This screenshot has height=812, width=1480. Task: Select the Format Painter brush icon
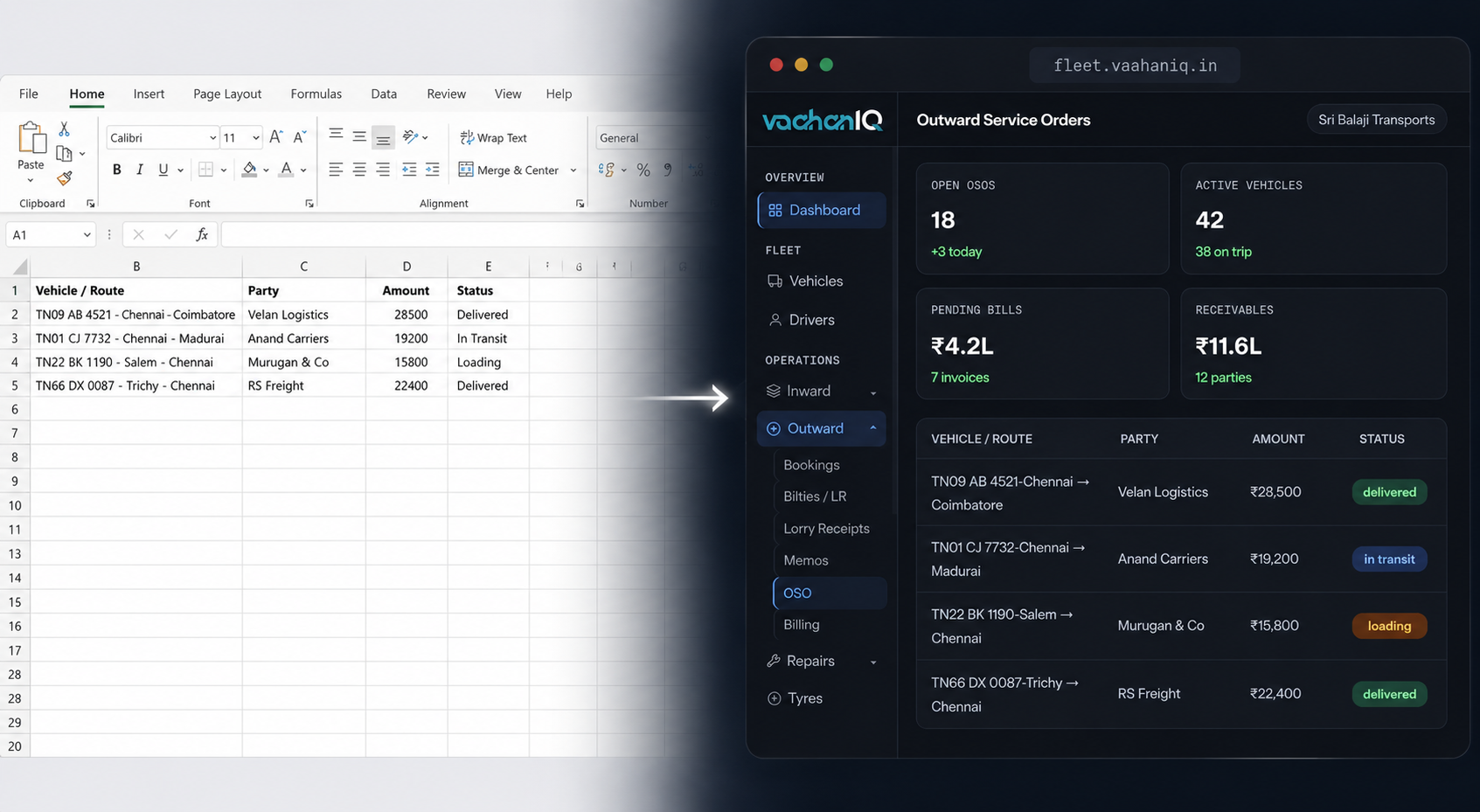[x=64, y=178]
